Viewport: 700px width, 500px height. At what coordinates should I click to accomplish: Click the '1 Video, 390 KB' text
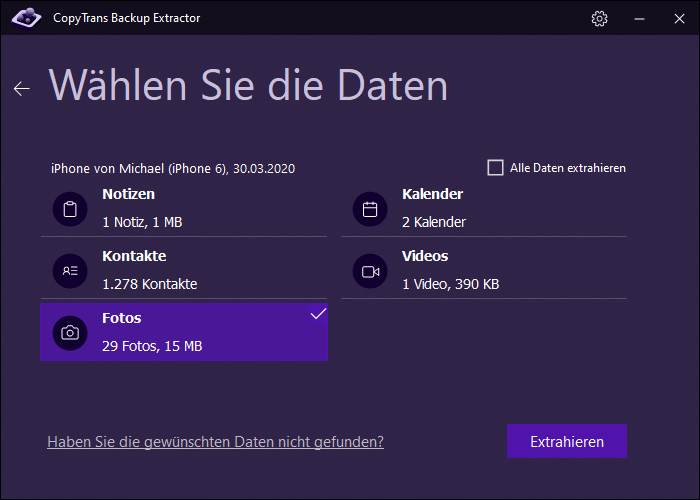coord(450,284)
